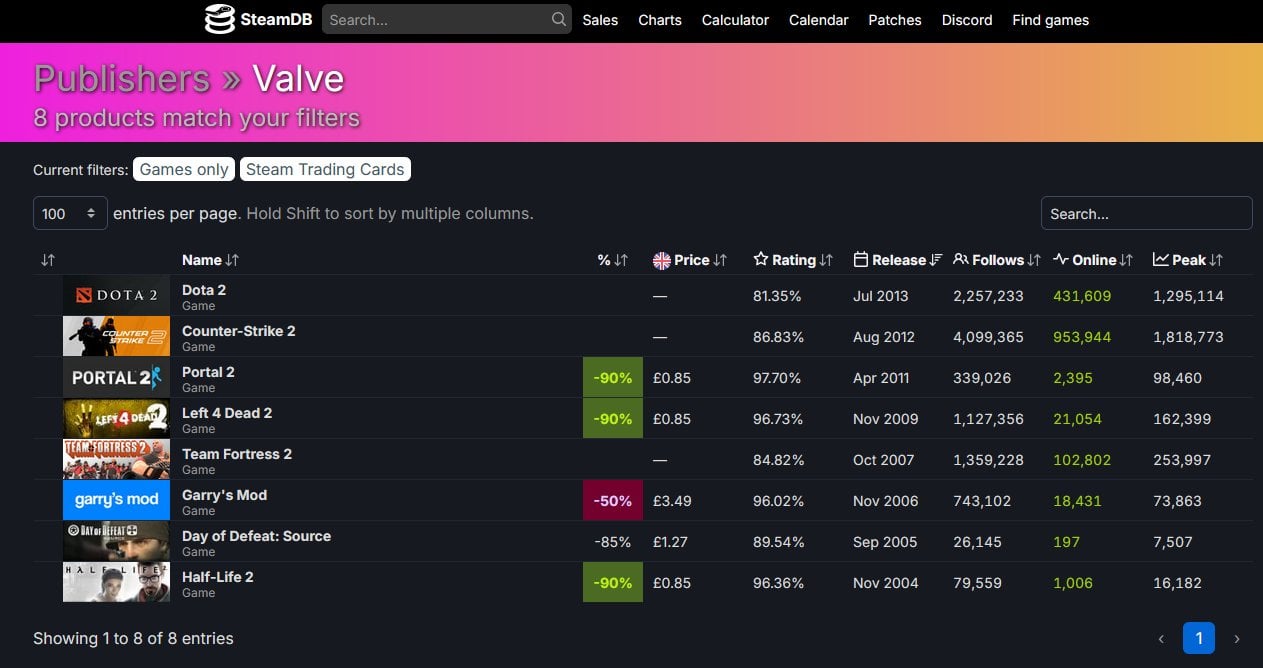Sort table by Rating star column
This screenshot has width=1263, height=668.
click(793, 260)
